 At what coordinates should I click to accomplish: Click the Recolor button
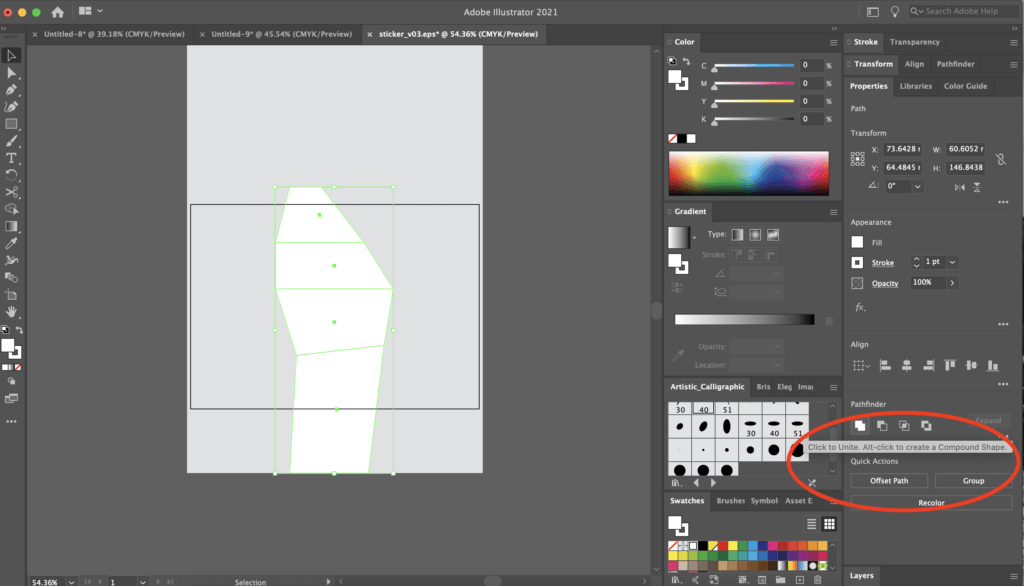(x=931, y=502)
